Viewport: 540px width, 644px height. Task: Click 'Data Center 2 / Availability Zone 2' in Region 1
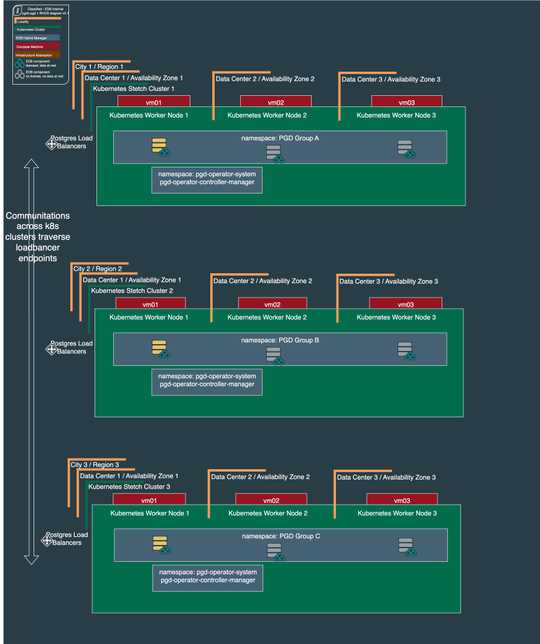pyautogui.click(x=265, y=79)
